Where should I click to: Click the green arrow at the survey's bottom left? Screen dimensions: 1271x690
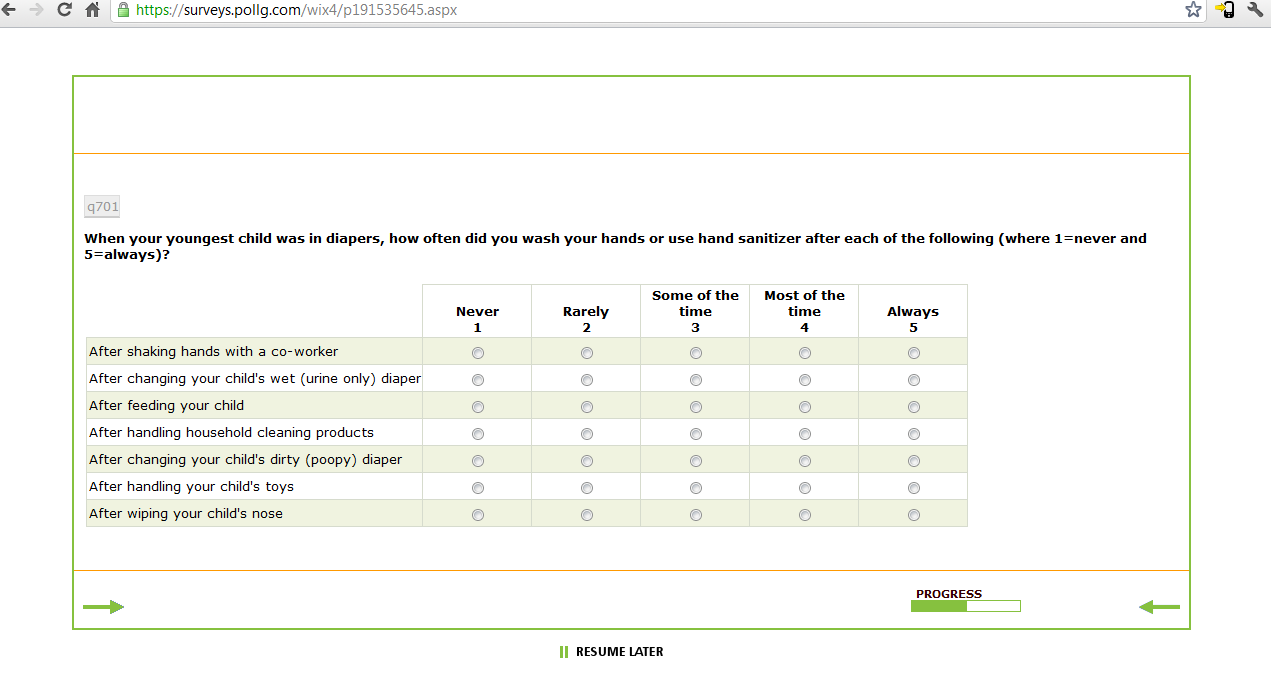[103, 606]
